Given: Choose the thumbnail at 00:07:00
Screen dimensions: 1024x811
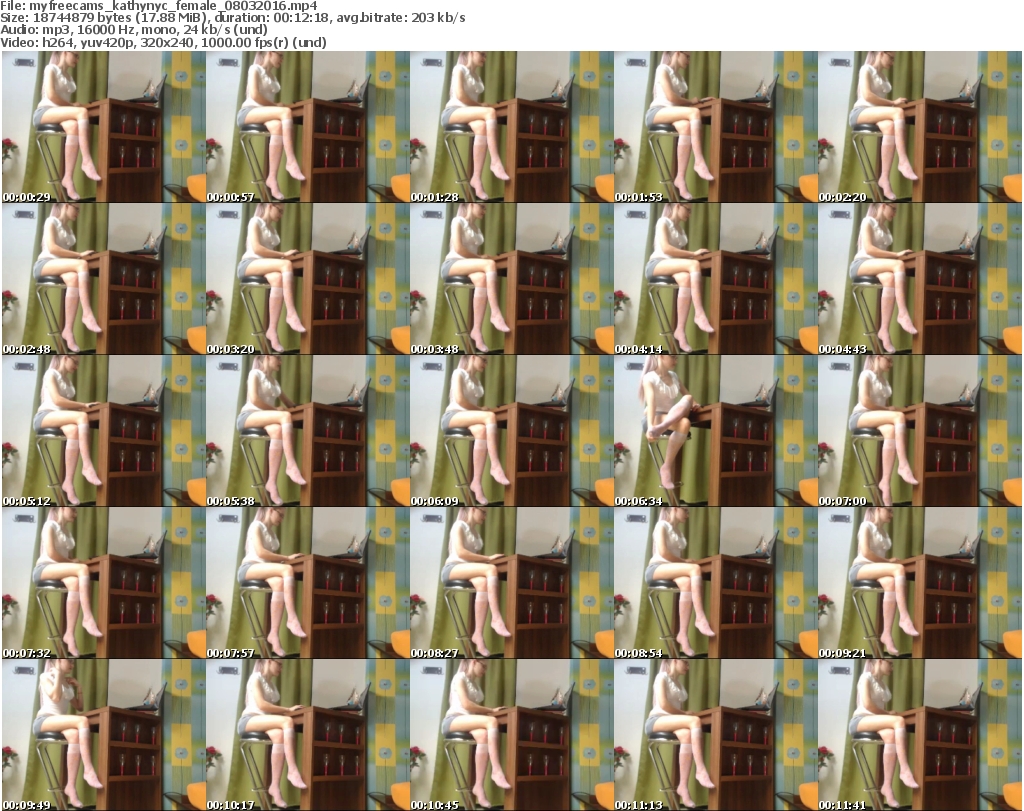Looking at the screenshot, I should (x=919, y=431).
